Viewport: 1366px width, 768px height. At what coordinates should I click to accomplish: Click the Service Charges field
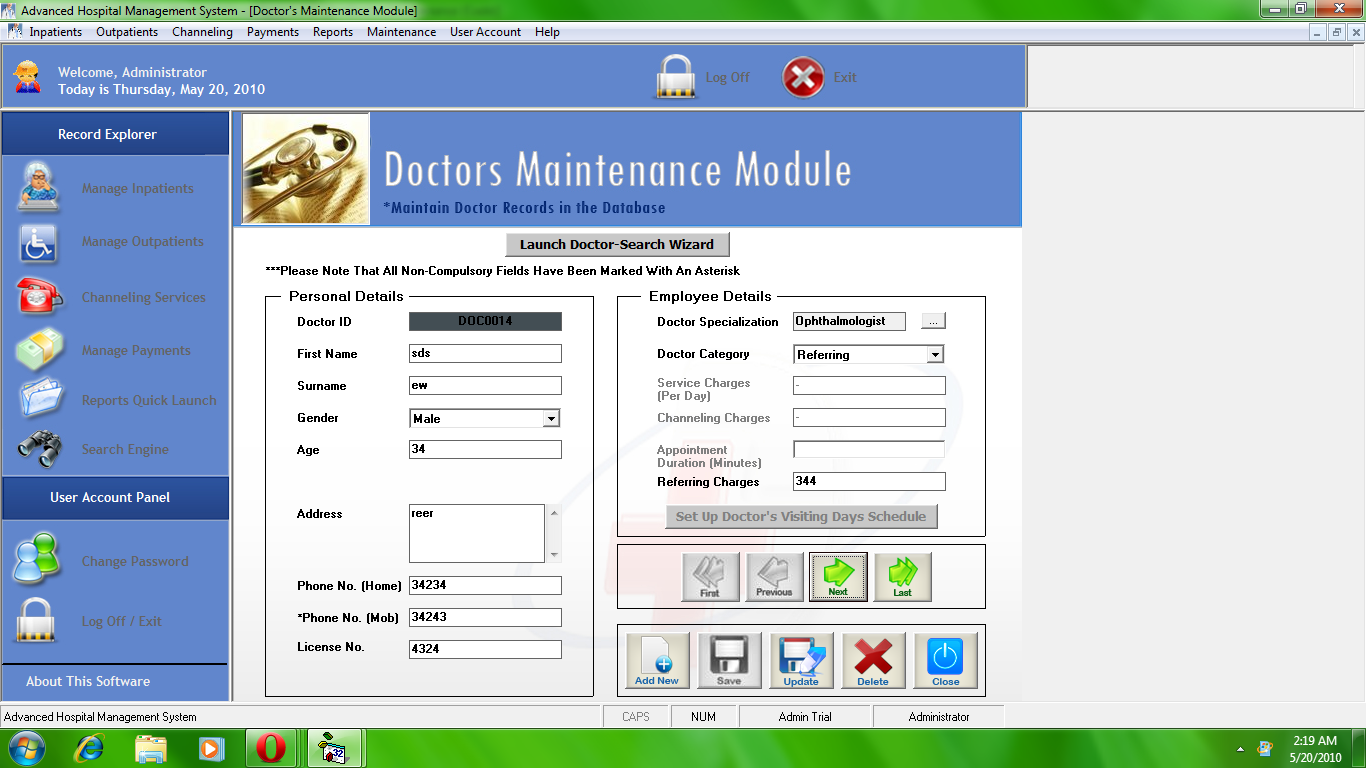869,386
